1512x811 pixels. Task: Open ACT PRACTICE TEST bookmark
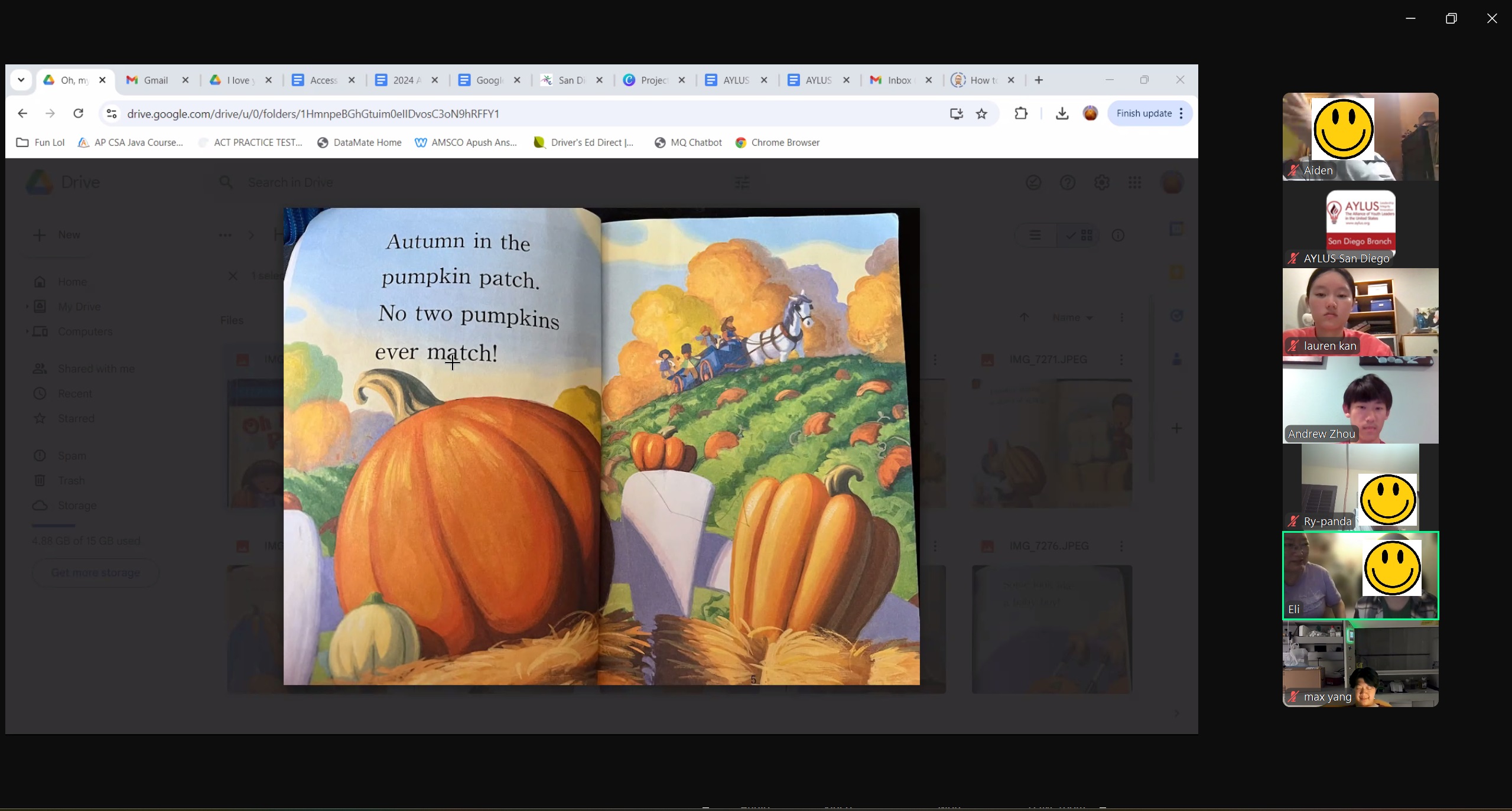click(x=251, y=142)
